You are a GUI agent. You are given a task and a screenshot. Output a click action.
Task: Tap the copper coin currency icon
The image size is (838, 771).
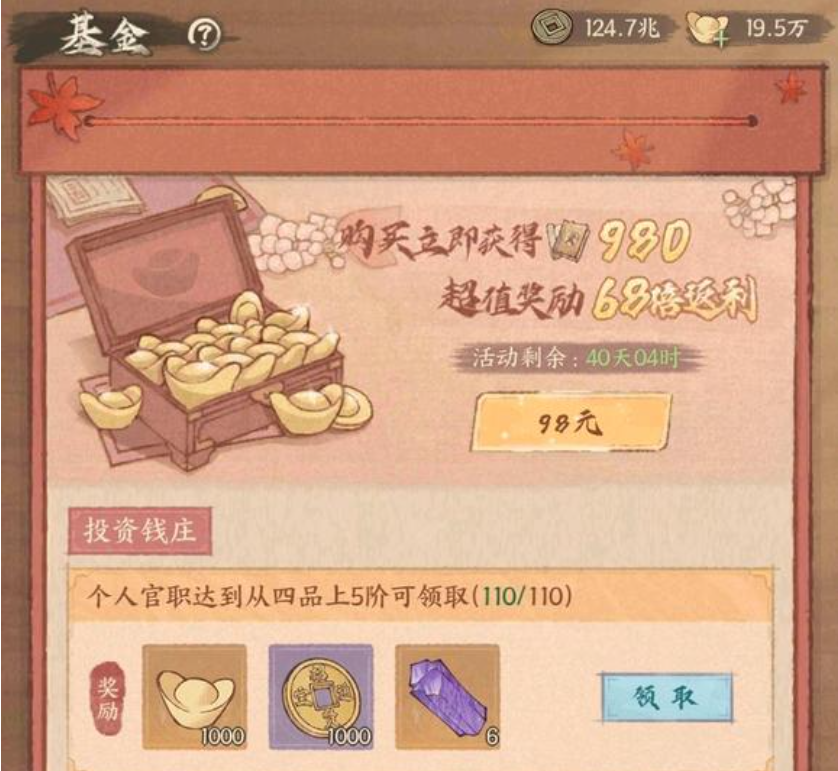(552, 27)
